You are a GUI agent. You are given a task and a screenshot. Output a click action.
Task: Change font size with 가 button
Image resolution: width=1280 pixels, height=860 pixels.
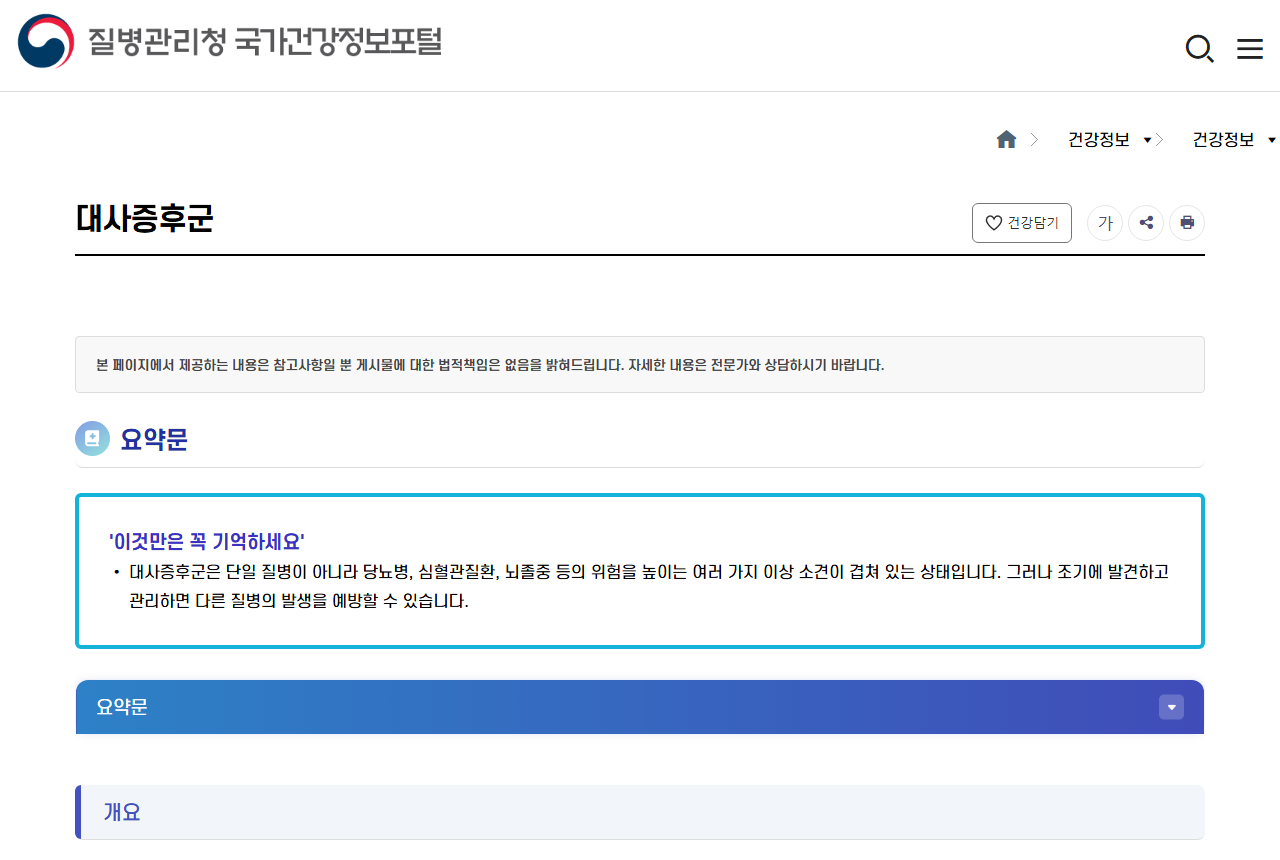point(1105,223)
